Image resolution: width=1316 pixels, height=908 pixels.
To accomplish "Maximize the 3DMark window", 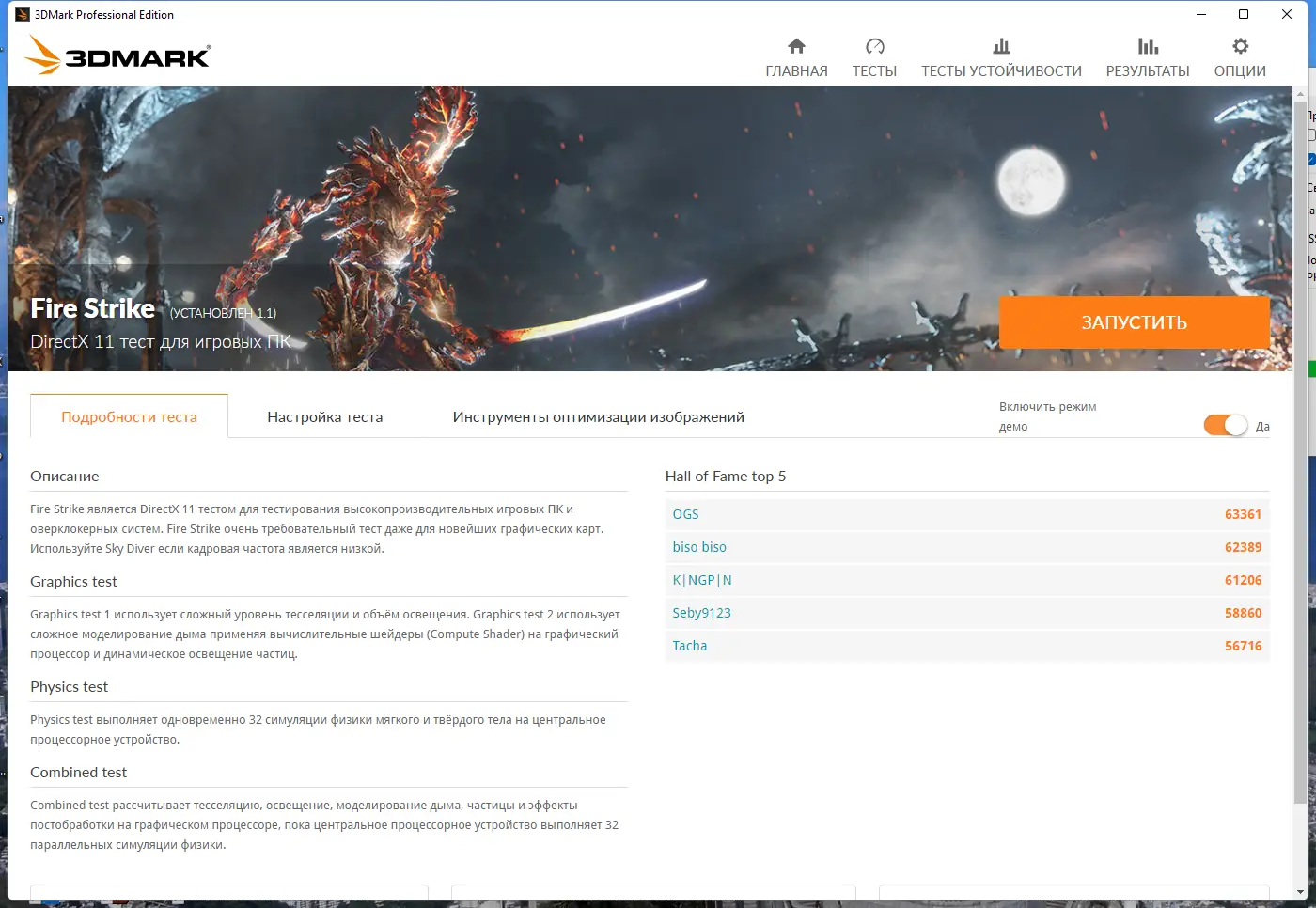I will coord(1244,14).
